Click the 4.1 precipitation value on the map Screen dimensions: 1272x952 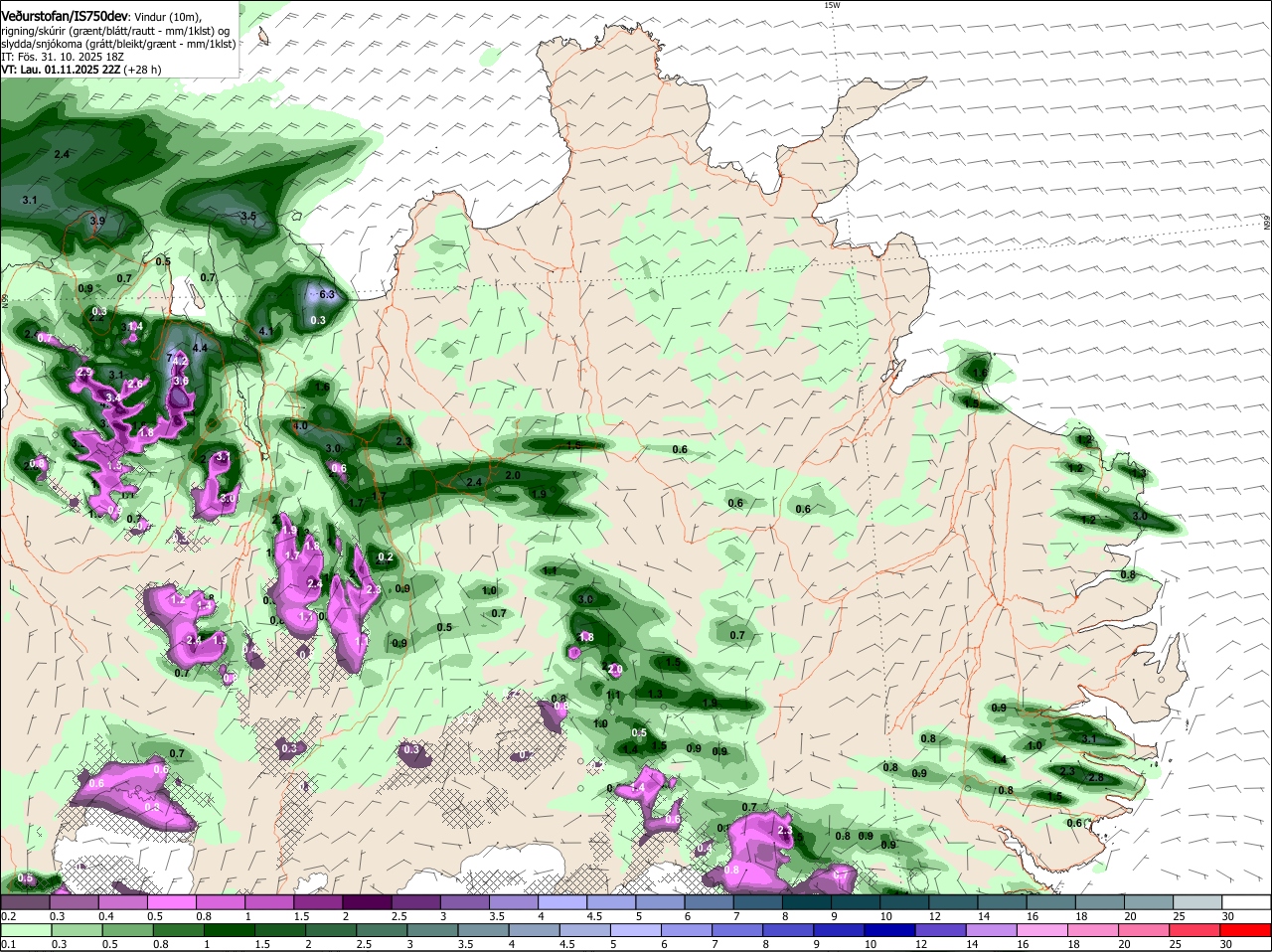click(265, 331)
